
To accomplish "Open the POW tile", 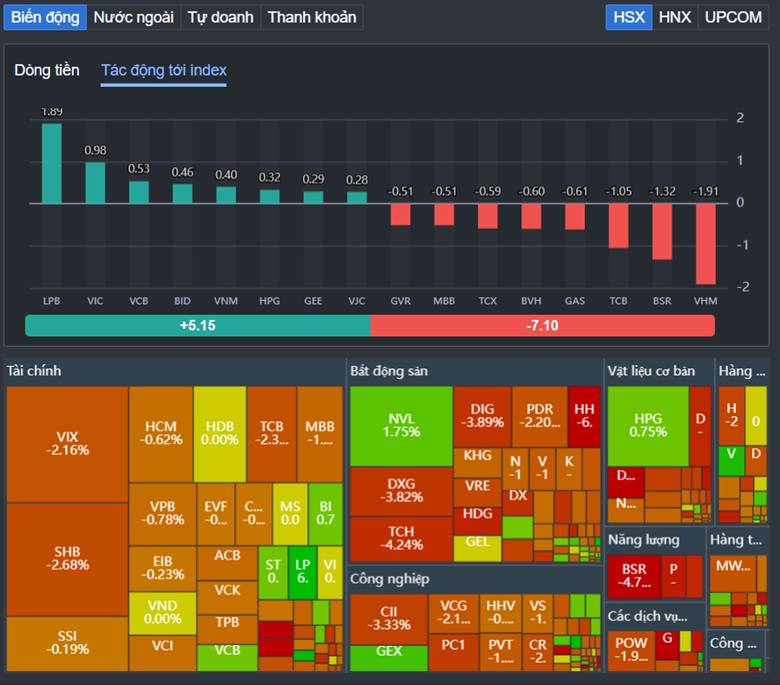I will (x=631, y=651).
